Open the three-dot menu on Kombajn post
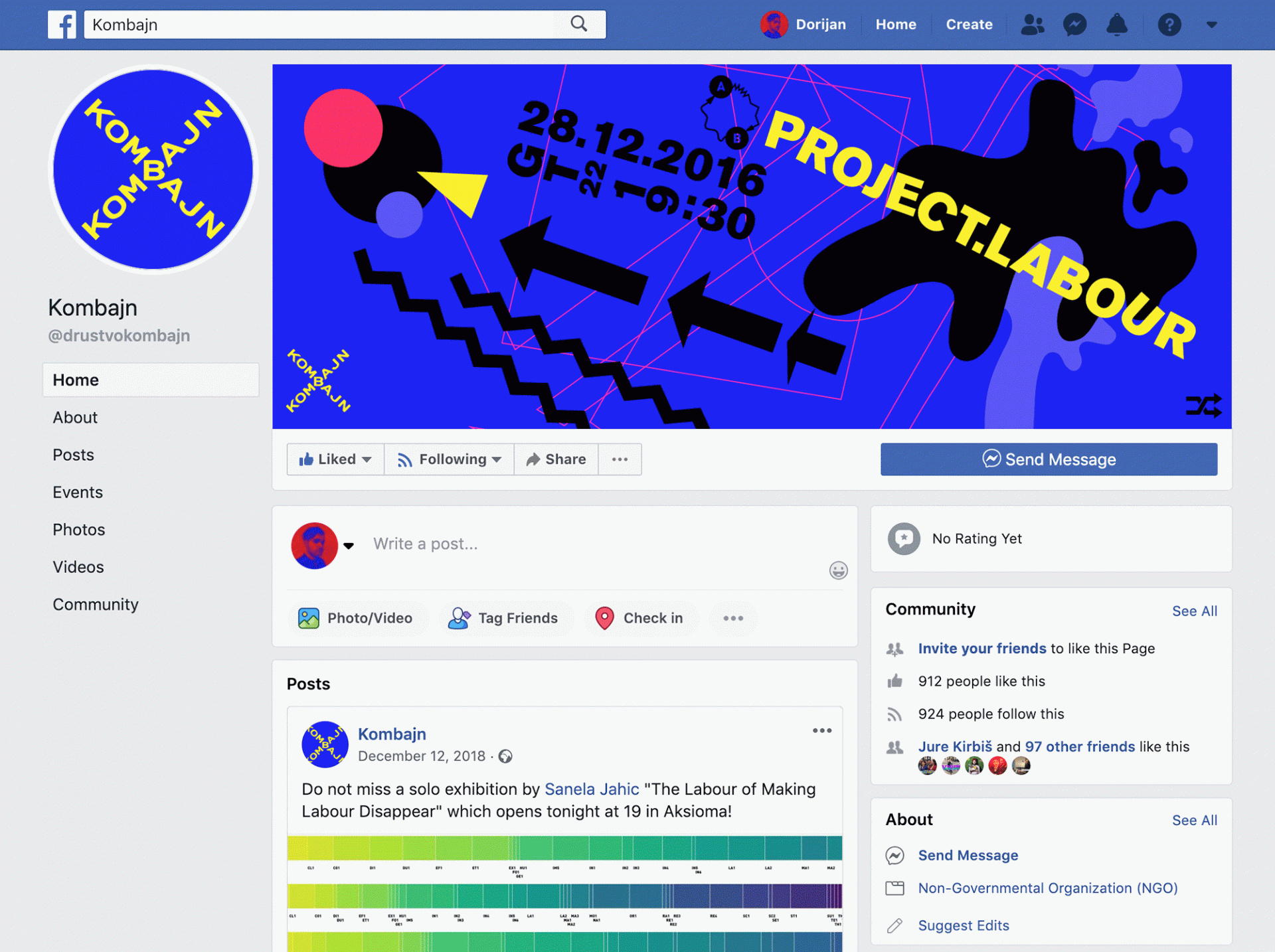The height and width of the screenshot is (952, 1275). pyautogui.click(x=822, y=730)
